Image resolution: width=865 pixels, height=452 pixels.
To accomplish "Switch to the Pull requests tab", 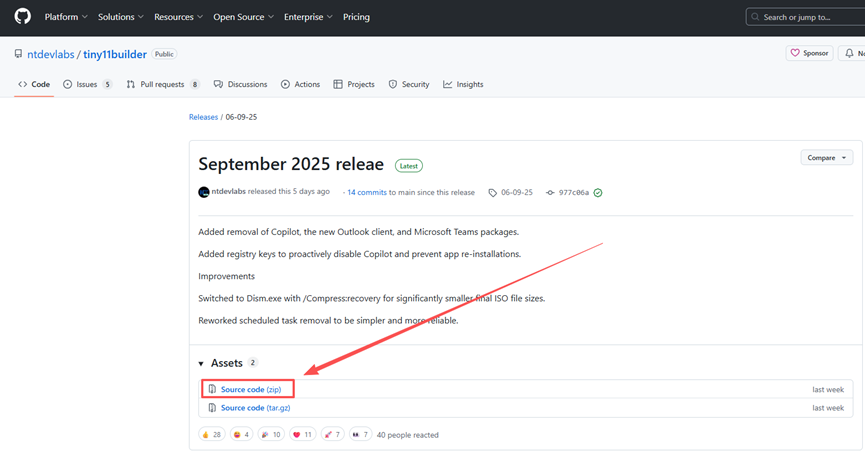I will pos(162,84).
